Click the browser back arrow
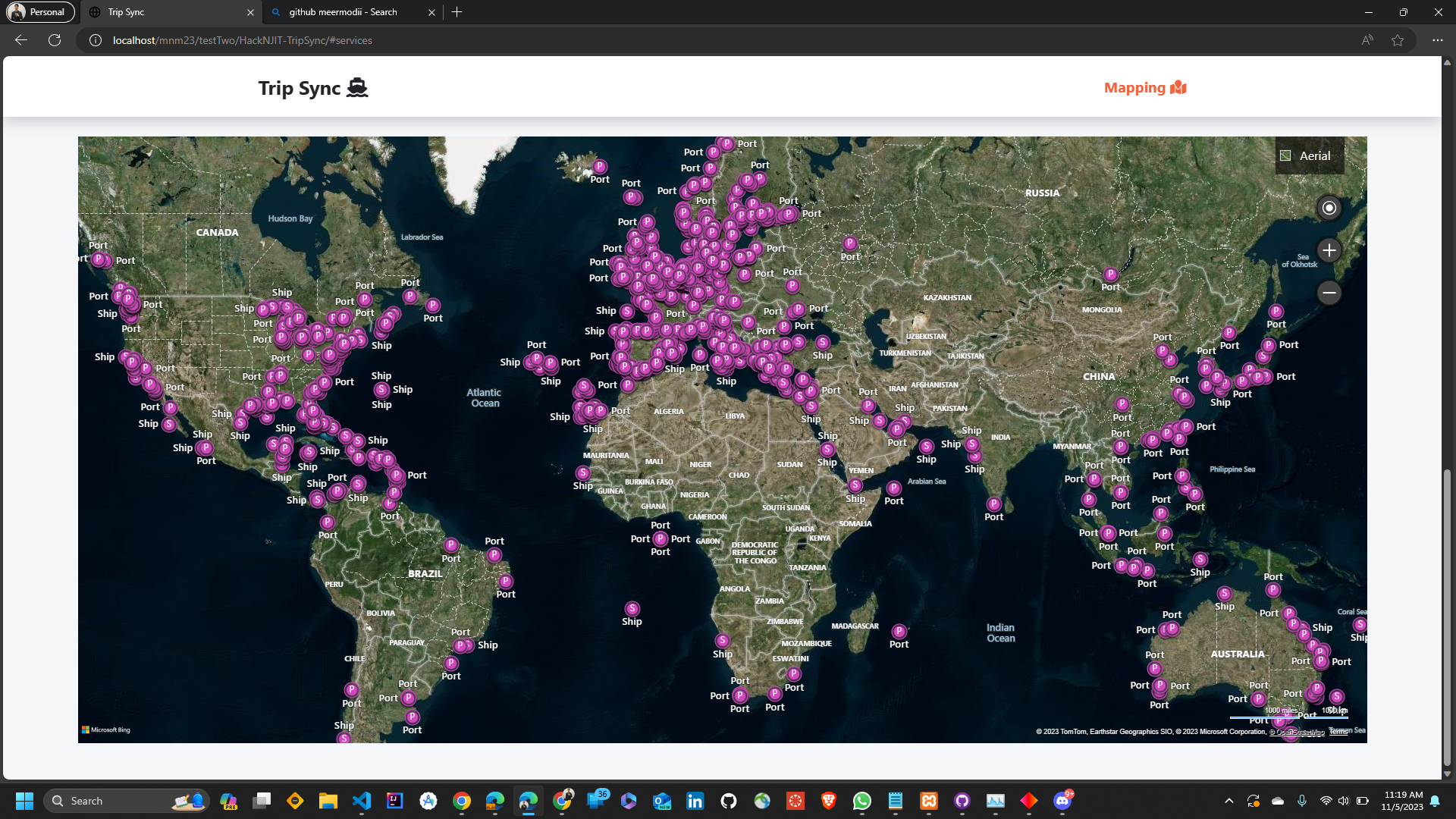 click(x=21, y=40)
